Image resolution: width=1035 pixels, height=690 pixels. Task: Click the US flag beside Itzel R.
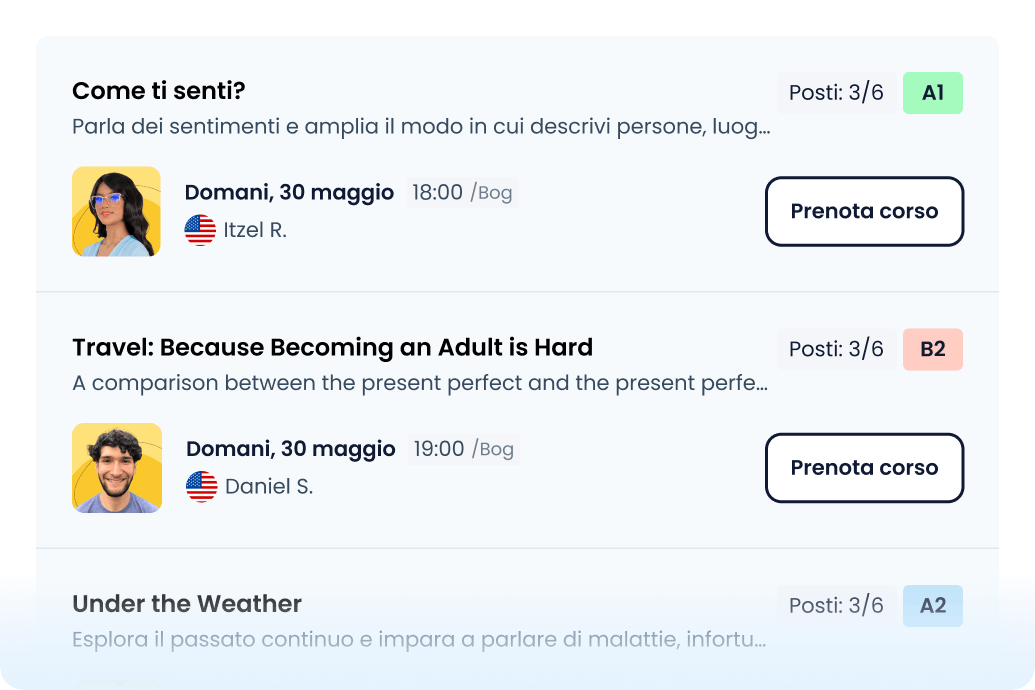[200, 230]
